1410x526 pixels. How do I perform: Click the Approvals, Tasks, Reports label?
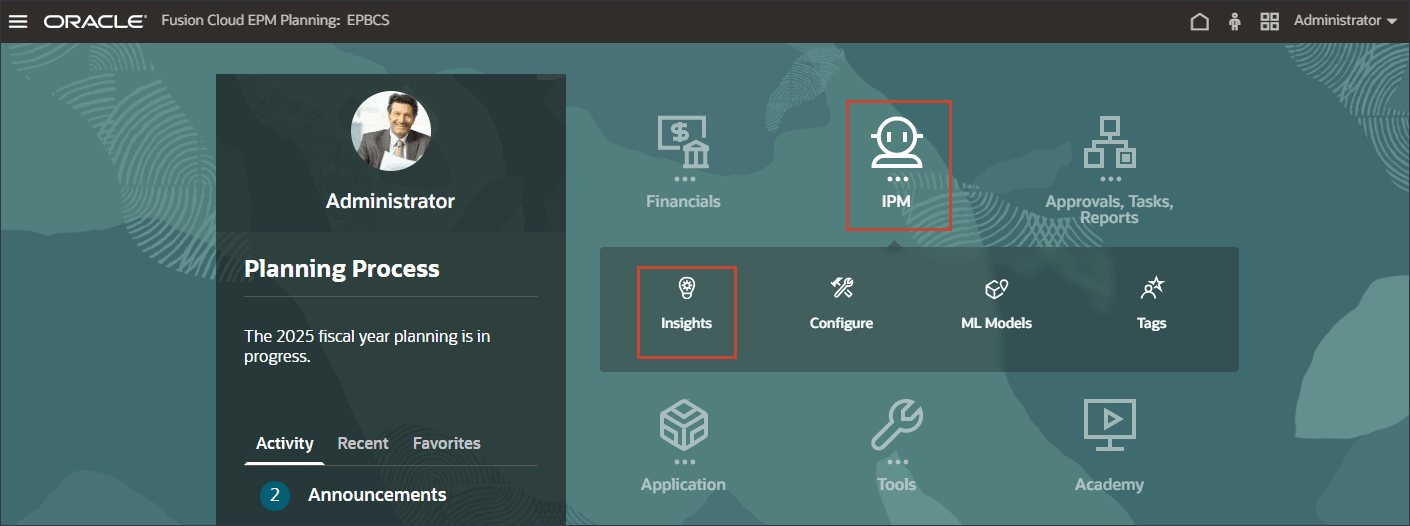[1110, 209]
